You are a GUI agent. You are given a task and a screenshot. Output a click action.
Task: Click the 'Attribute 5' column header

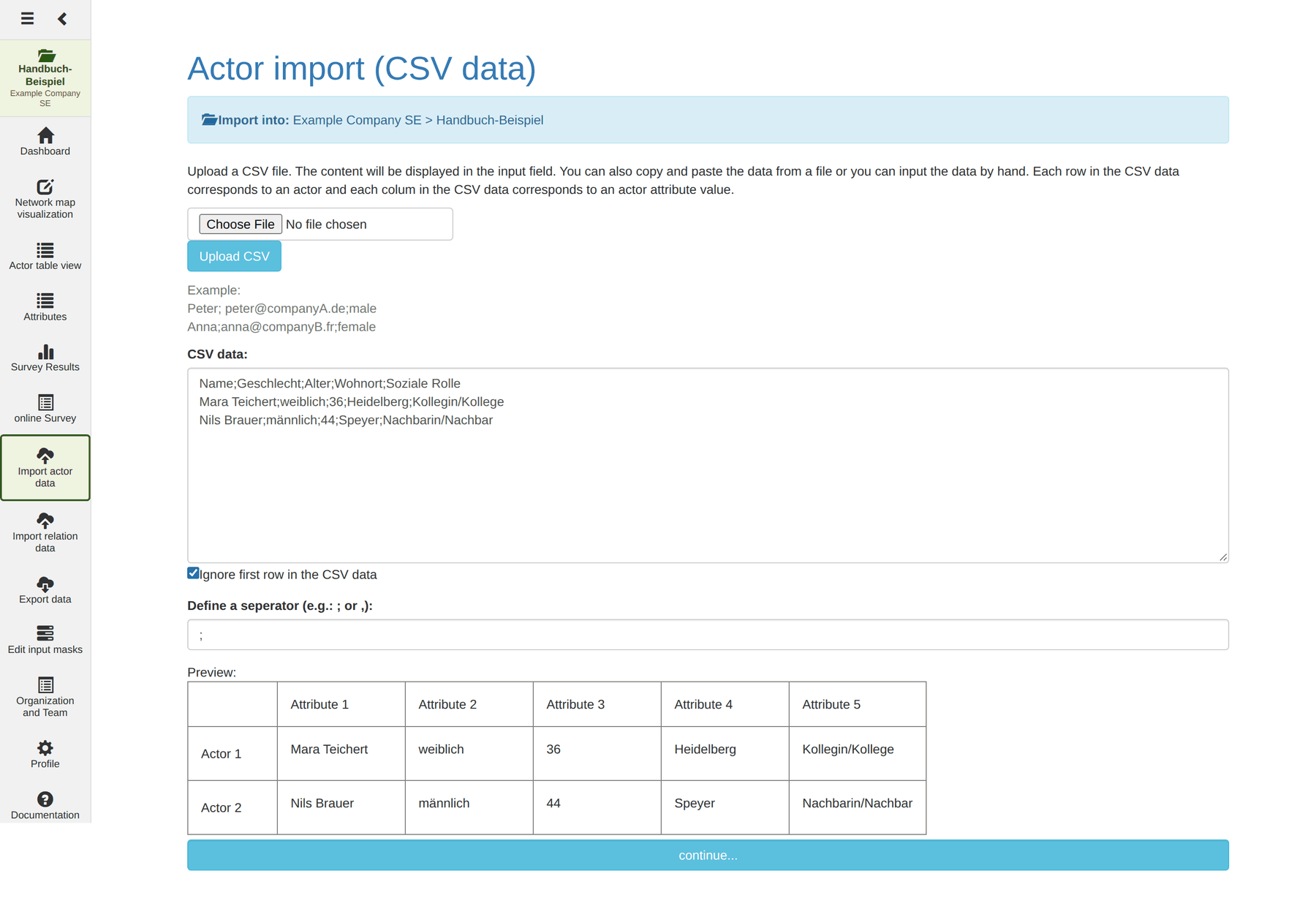858,704
